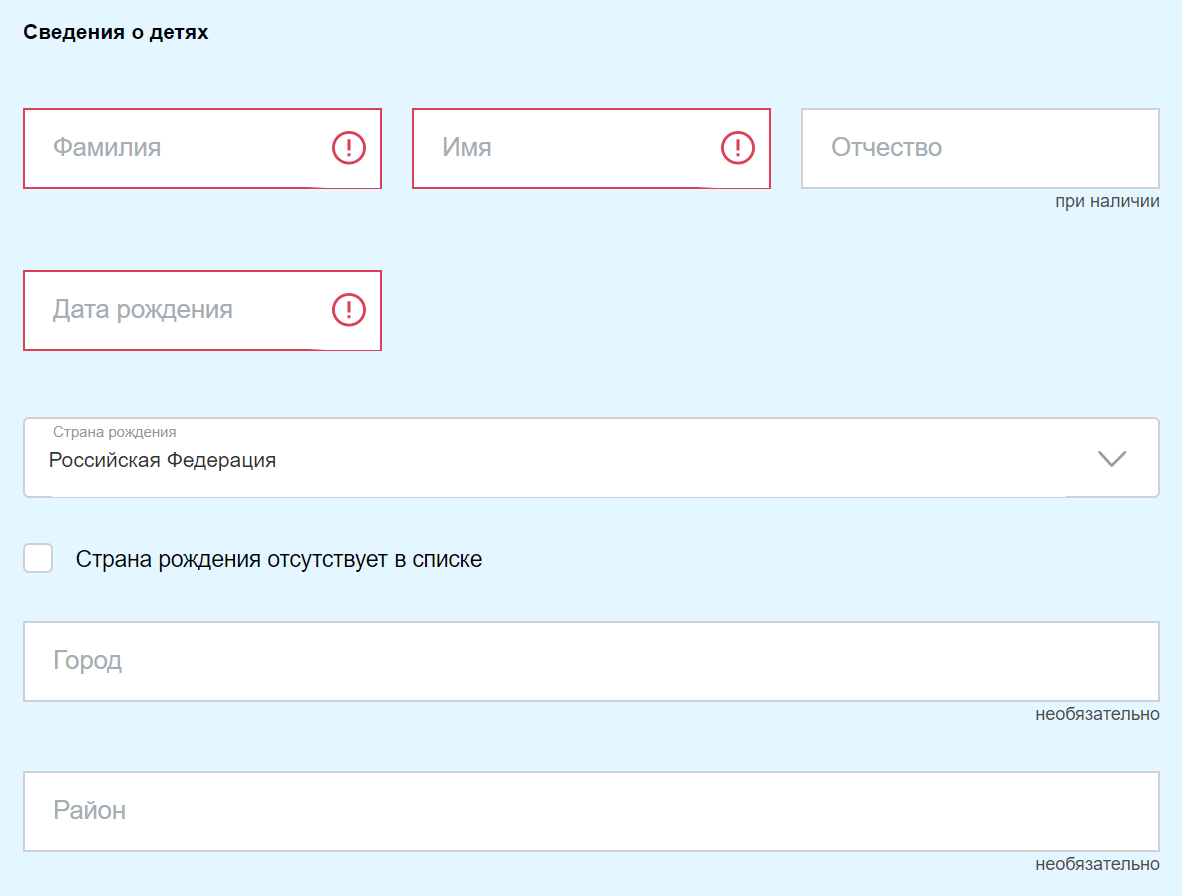This screenshot has width=1182, height=896.
Task: Open the Страна рождения dropdown
Action: (x=591, y=457)
